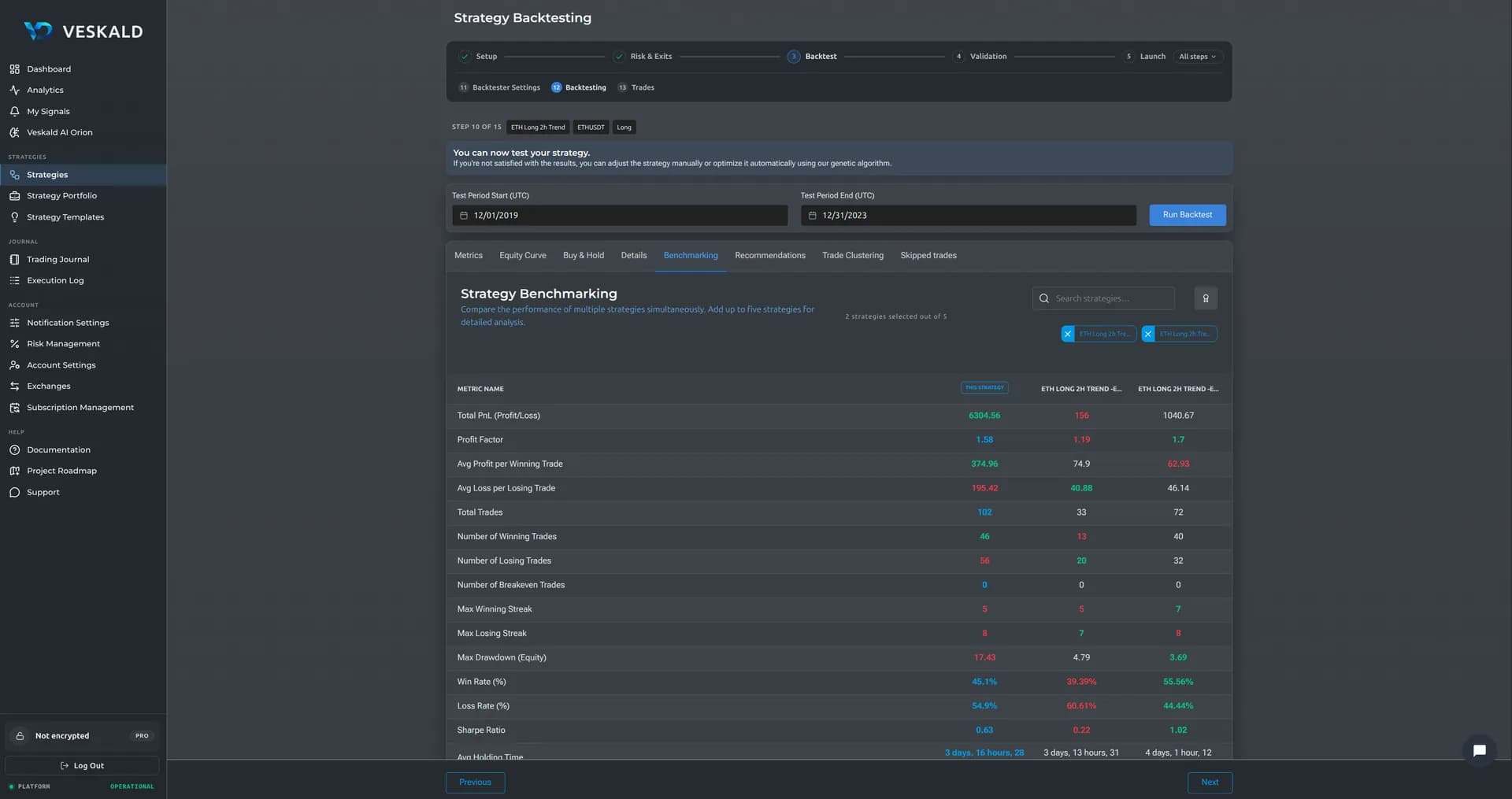Click the Total Trades value 102
1512x799 pixels.
tap(984, 512)
